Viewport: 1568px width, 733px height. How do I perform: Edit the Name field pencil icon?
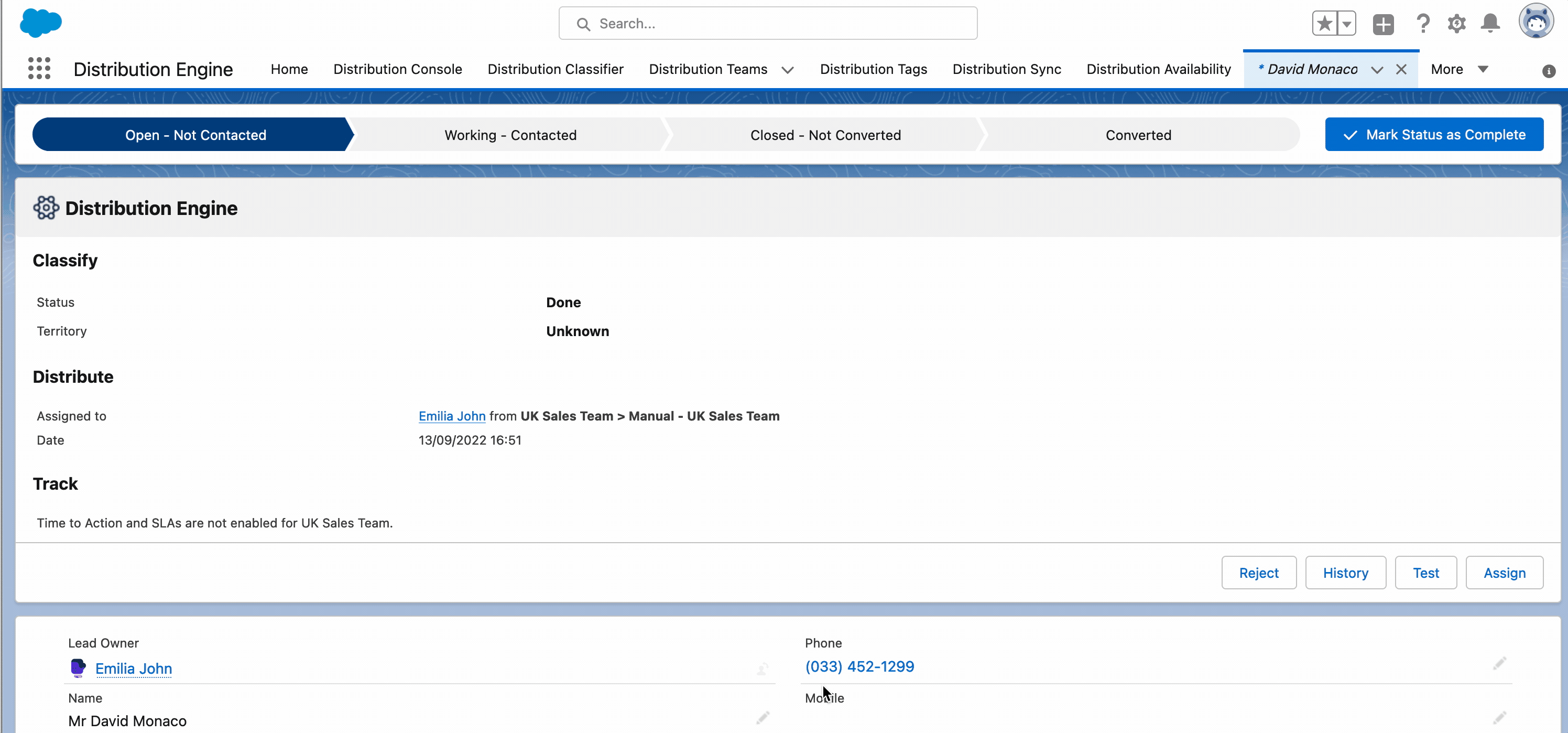coord(763,718)
